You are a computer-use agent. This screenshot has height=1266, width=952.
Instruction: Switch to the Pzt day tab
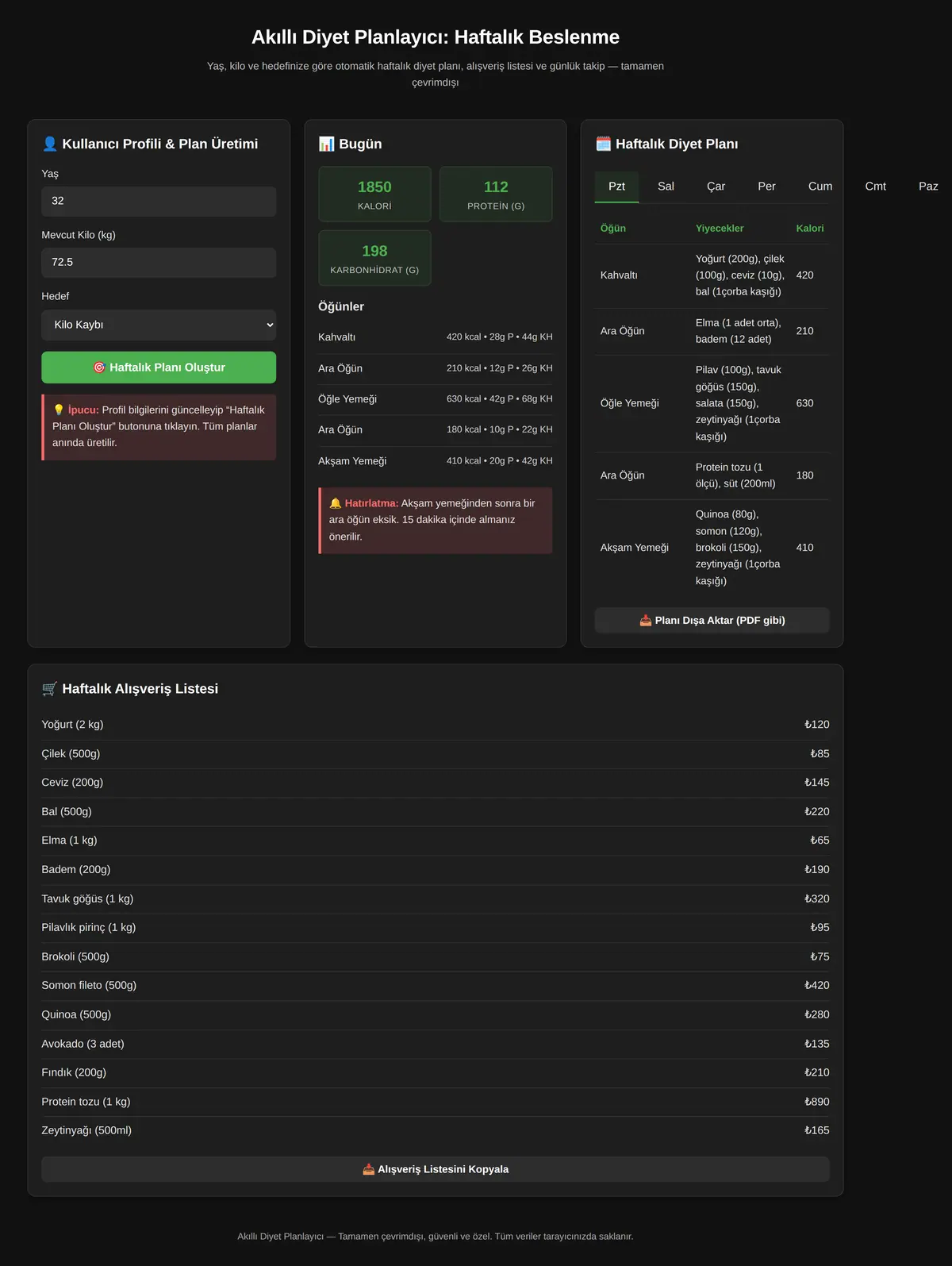coord(616,187)
